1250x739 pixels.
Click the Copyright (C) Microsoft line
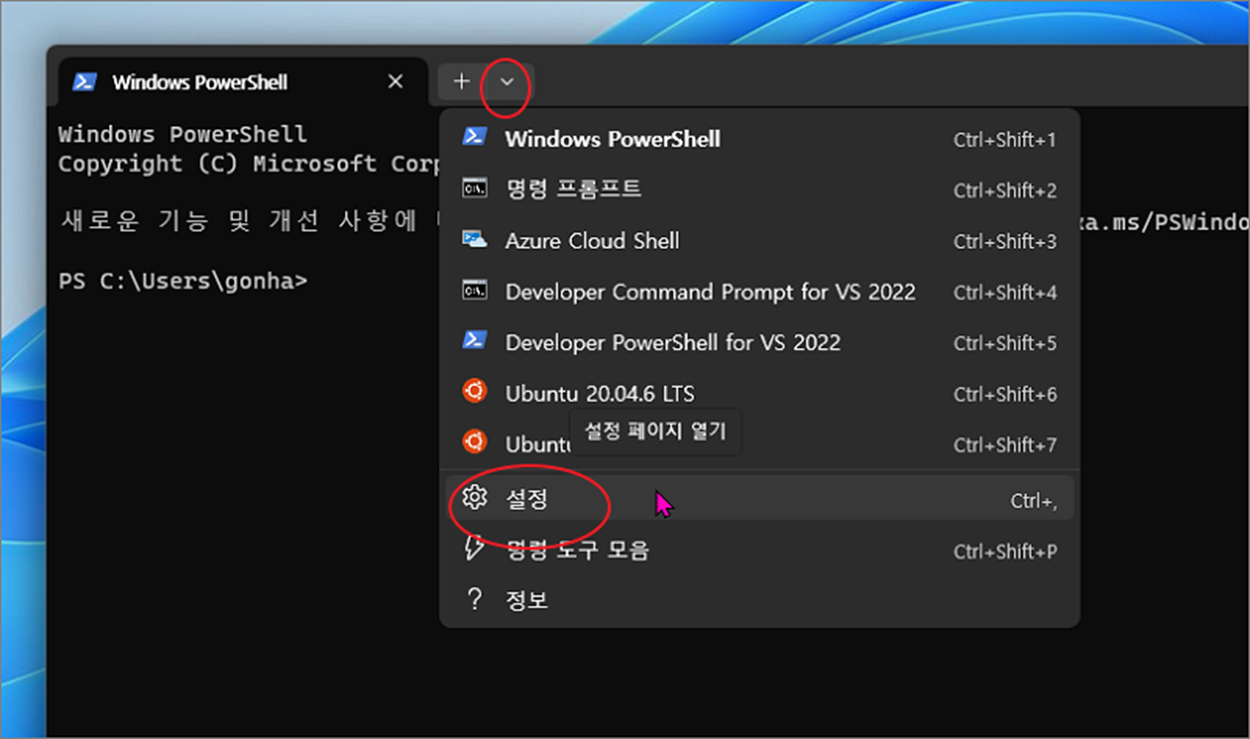pos(249,164)
